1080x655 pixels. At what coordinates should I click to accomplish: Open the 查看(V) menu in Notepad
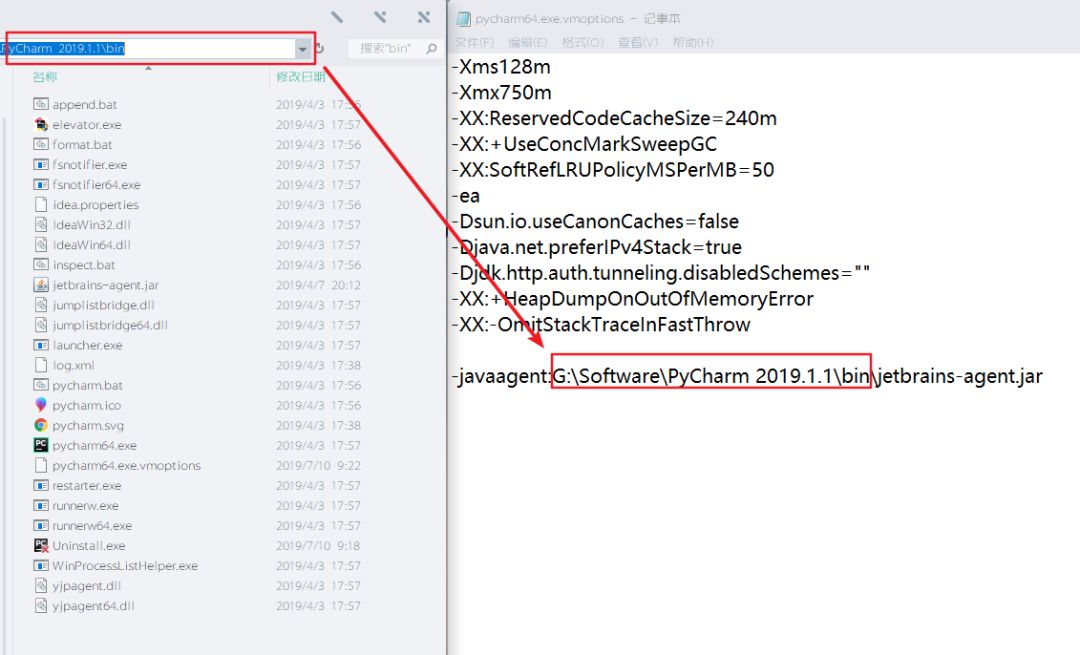[x=638, y=42]
